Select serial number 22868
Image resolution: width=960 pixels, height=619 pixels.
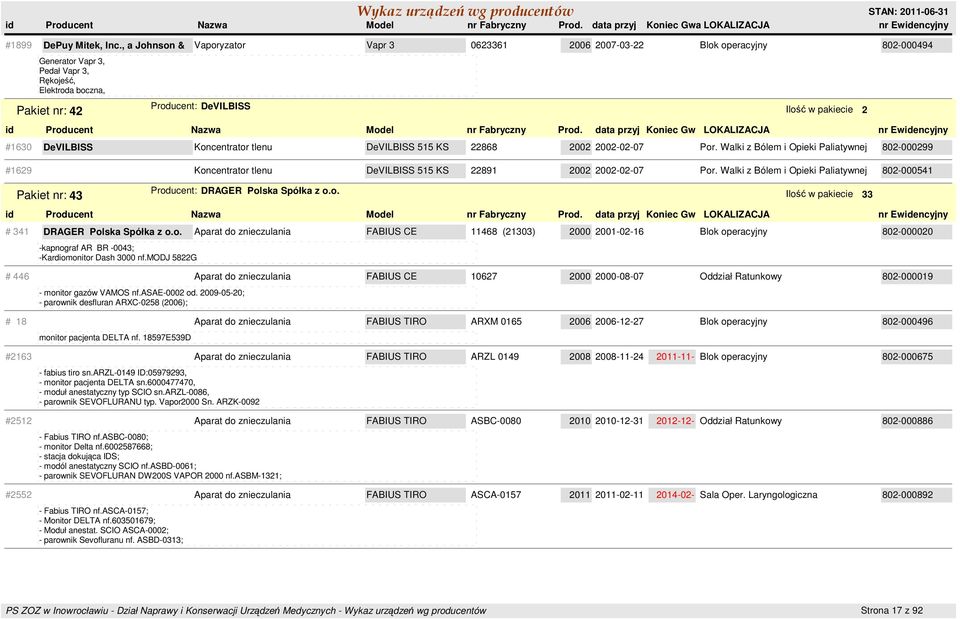coord(484,147)
